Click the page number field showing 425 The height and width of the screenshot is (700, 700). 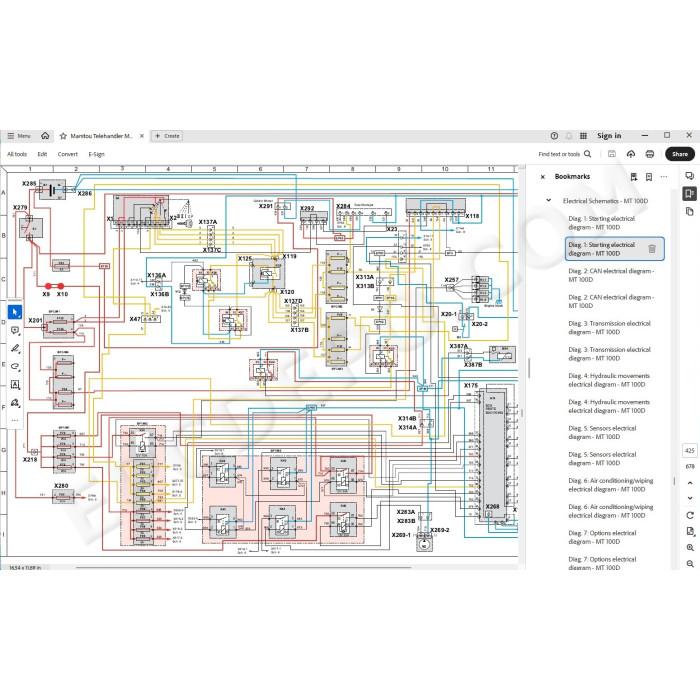[x=690, y=450]
